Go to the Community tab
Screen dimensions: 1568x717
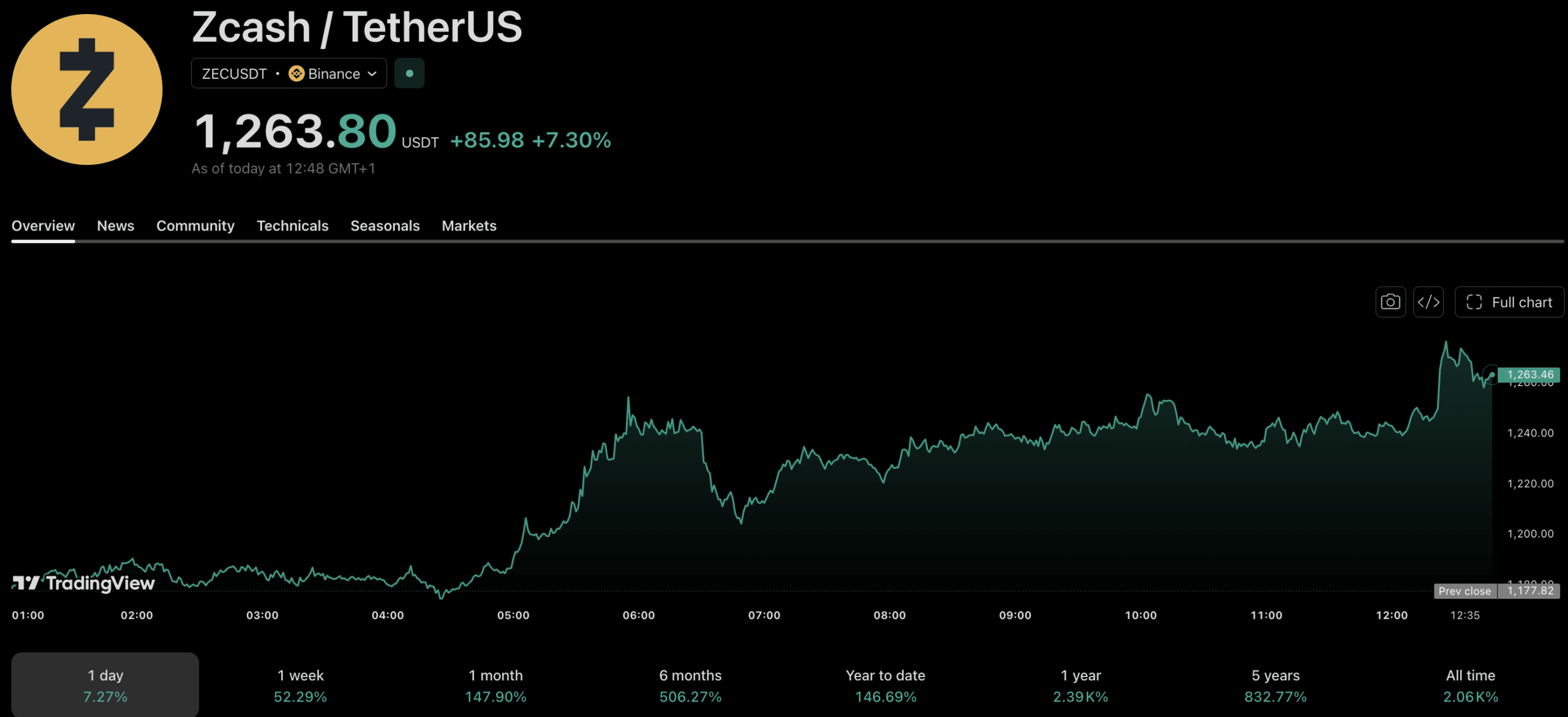point(195,226)
